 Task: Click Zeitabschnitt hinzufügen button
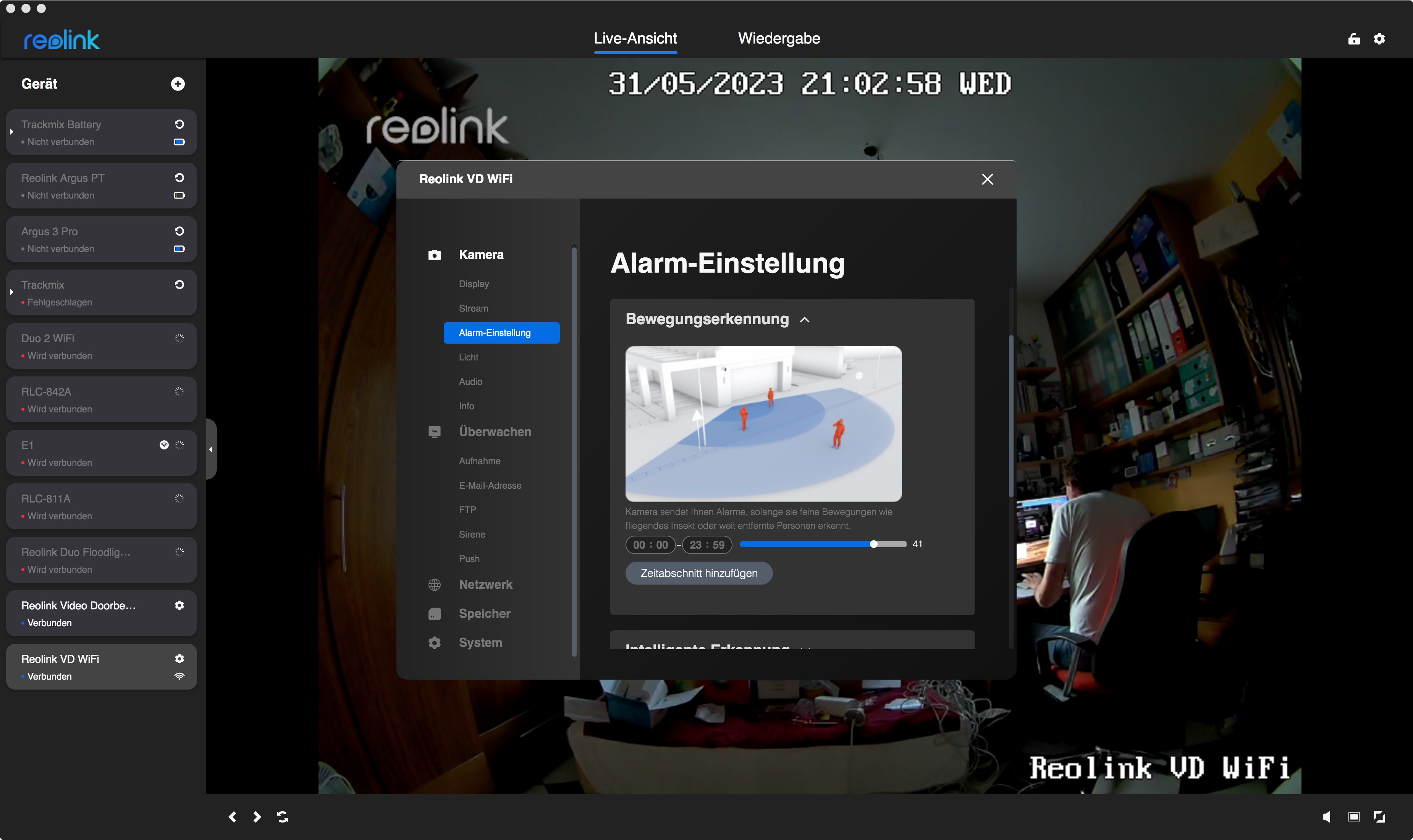(698, 573)
